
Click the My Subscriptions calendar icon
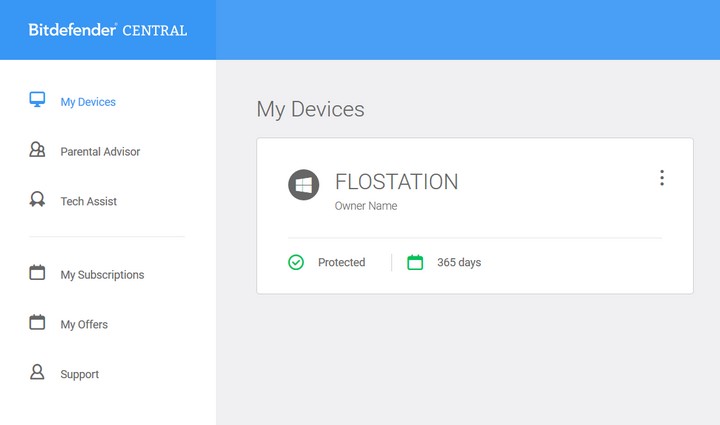click(x=38, y=273)
